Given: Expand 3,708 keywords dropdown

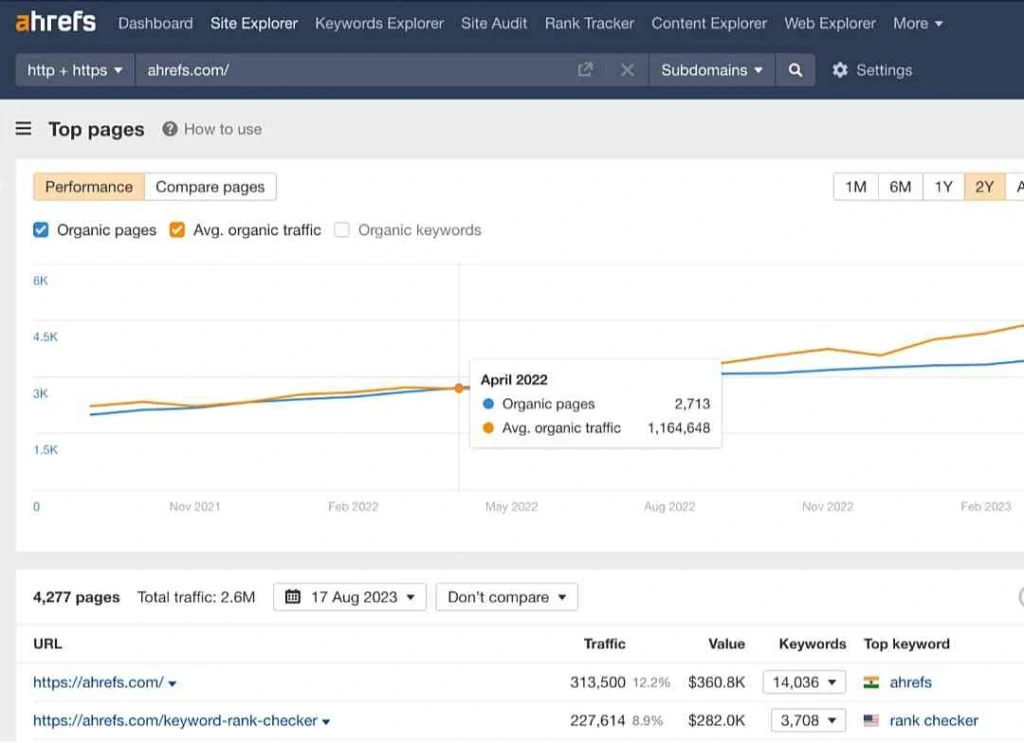Looking at the screenshot, I should [x=808, y=720].
